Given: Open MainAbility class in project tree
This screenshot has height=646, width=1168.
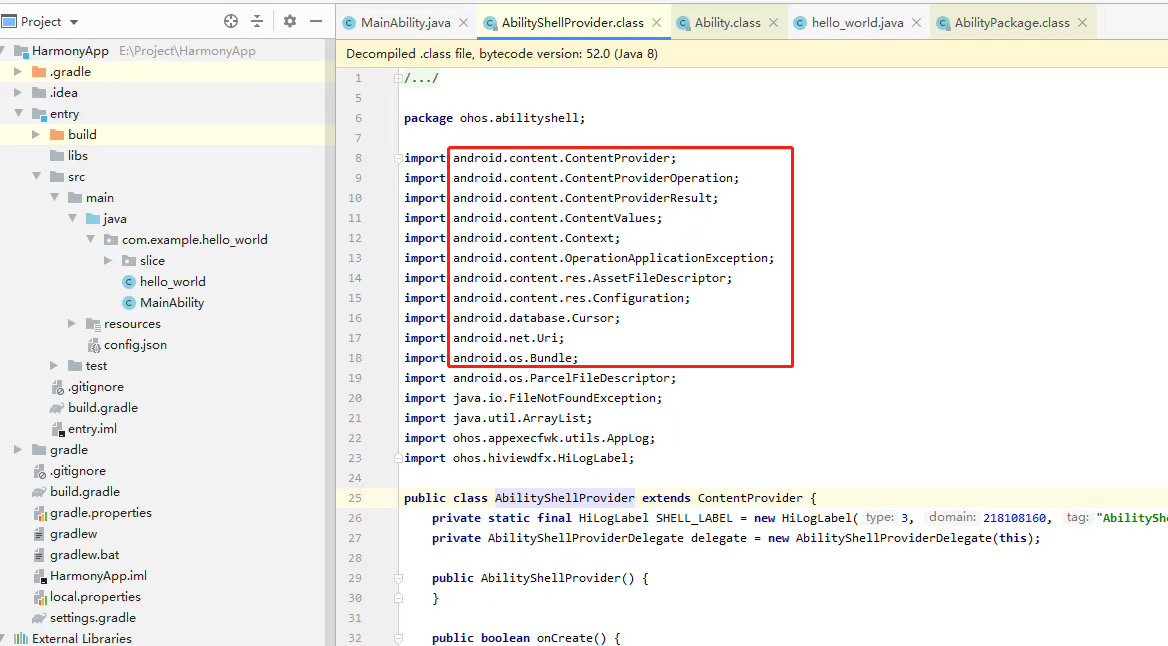Looking at the screenshot, I should click(172, 303).
